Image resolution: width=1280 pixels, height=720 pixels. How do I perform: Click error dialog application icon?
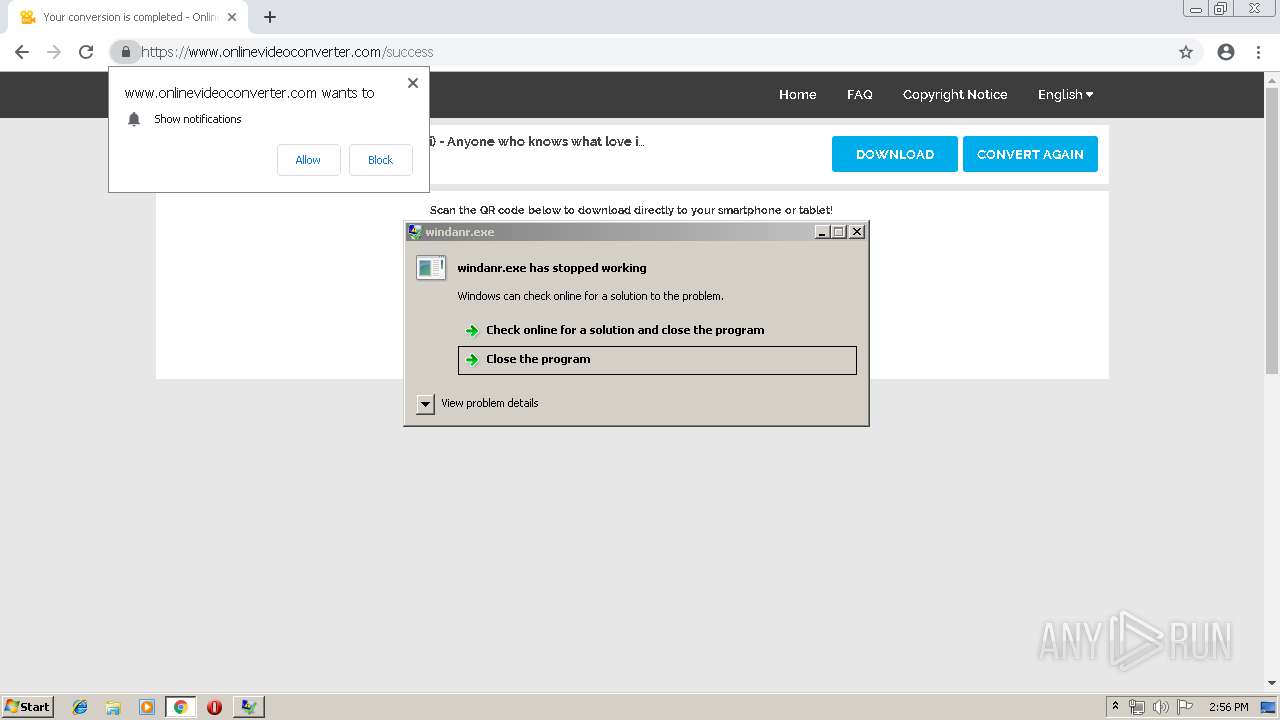(431, 267)
